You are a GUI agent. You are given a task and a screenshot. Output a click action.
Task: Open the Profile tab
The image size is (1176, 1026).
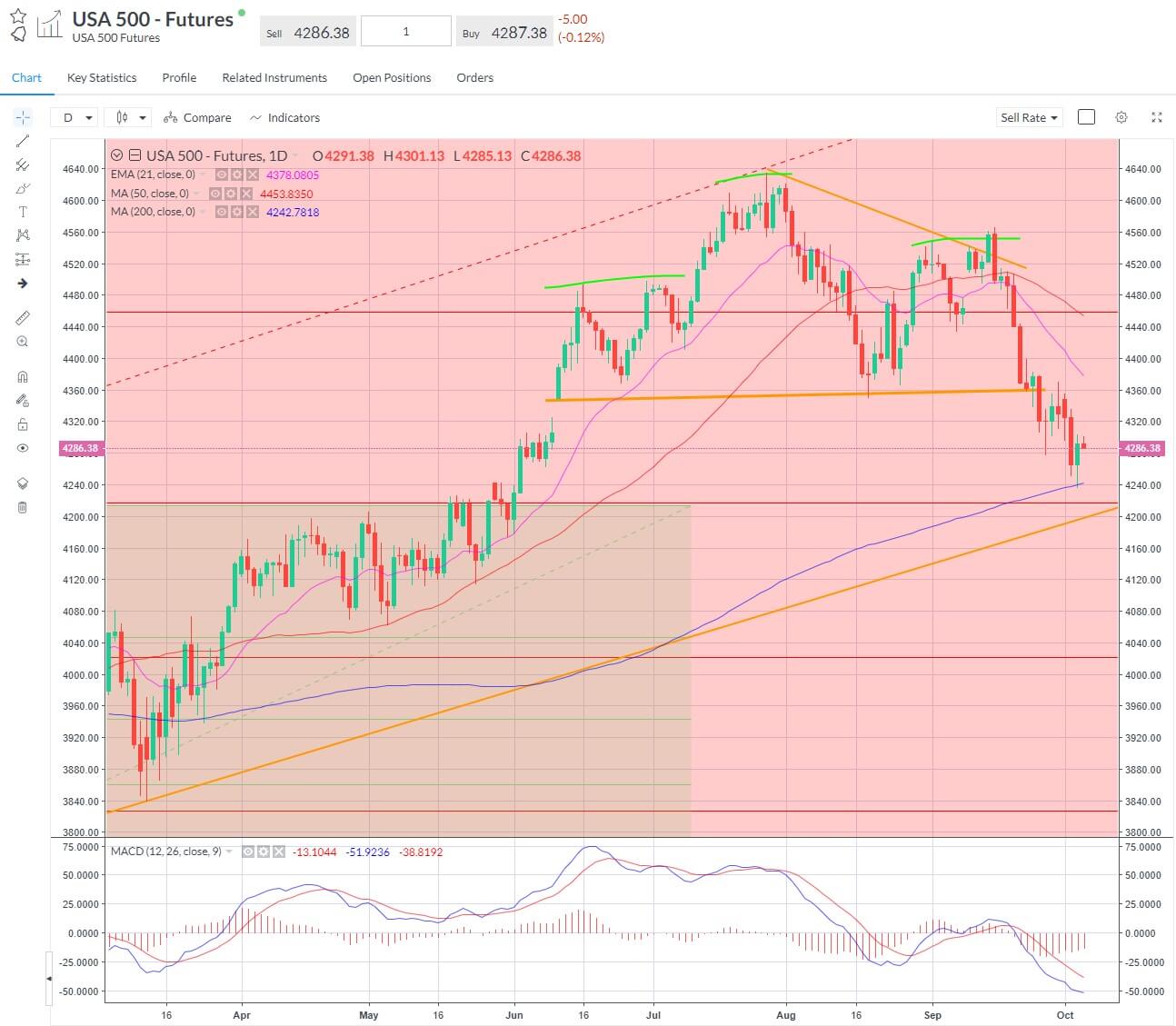179,77
